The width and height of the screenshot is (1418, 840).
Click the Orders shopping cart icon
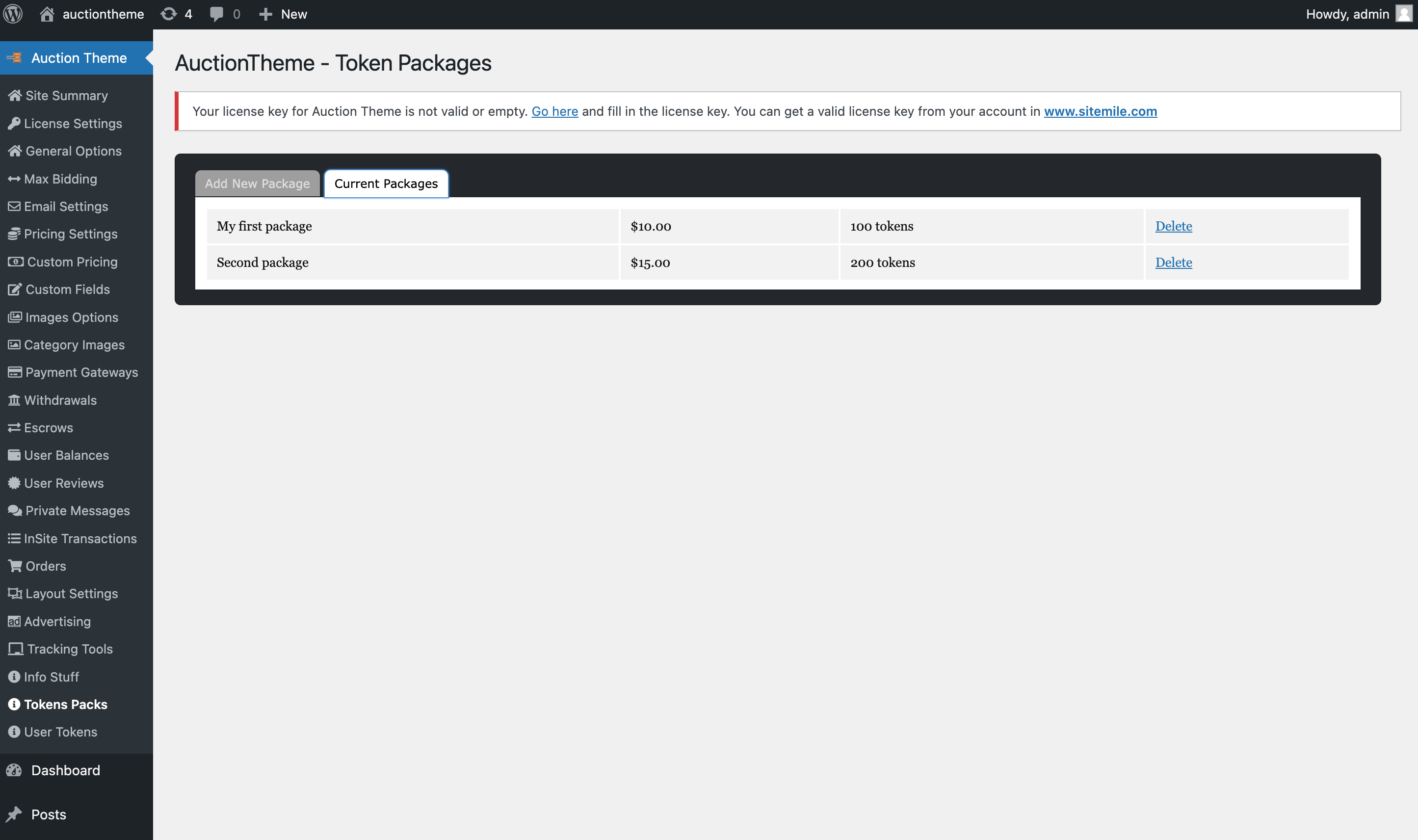click(x=15, y=565)
